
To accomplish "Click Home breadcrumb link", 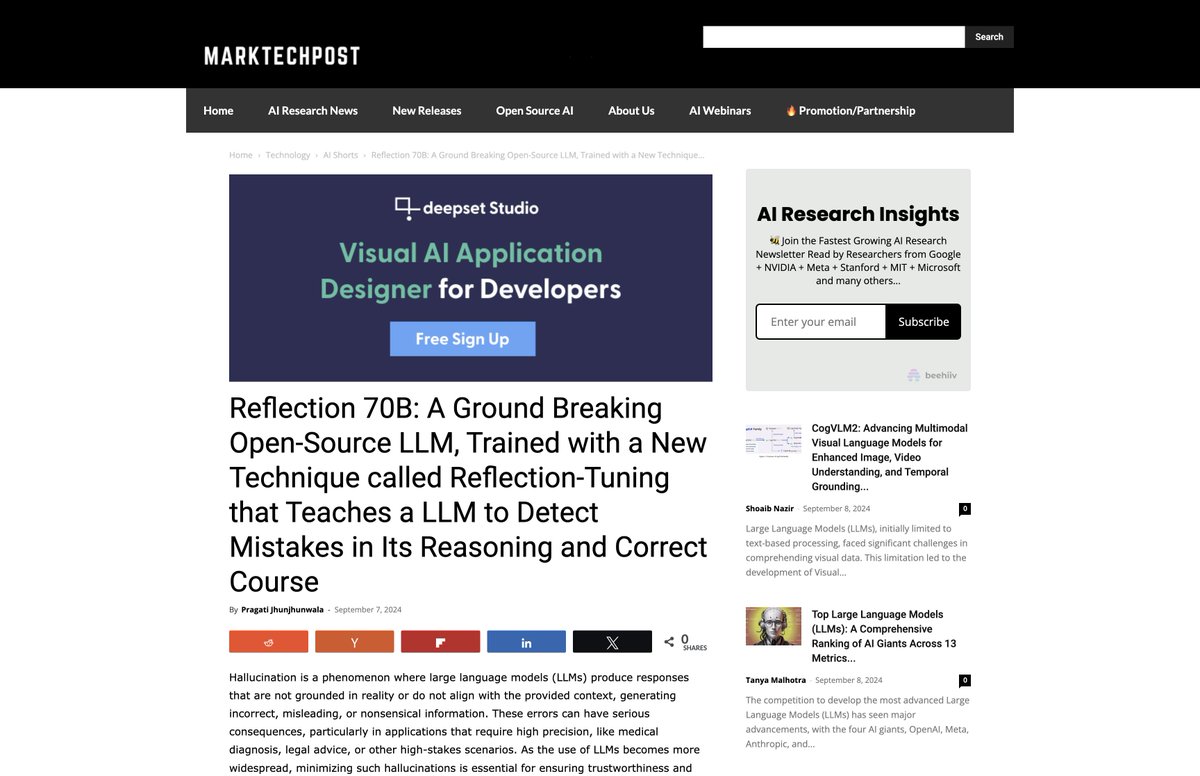I will 241,155.
